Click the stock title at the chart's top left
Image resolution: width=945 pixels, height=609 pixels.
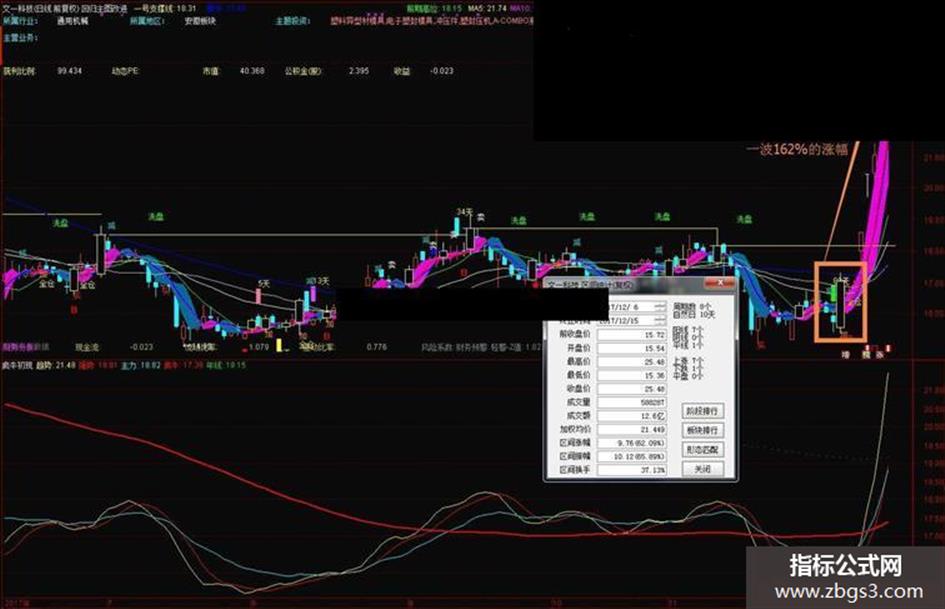[64, 8]
